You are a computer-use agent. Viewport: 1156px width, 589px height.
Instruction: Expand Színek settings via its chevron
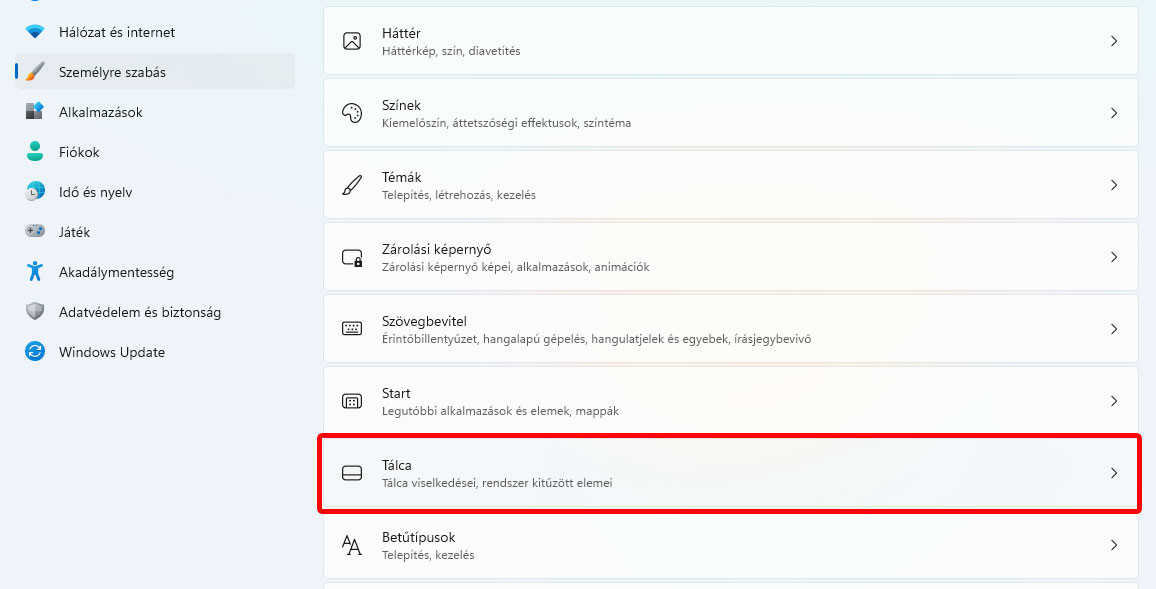(1114, 114)
